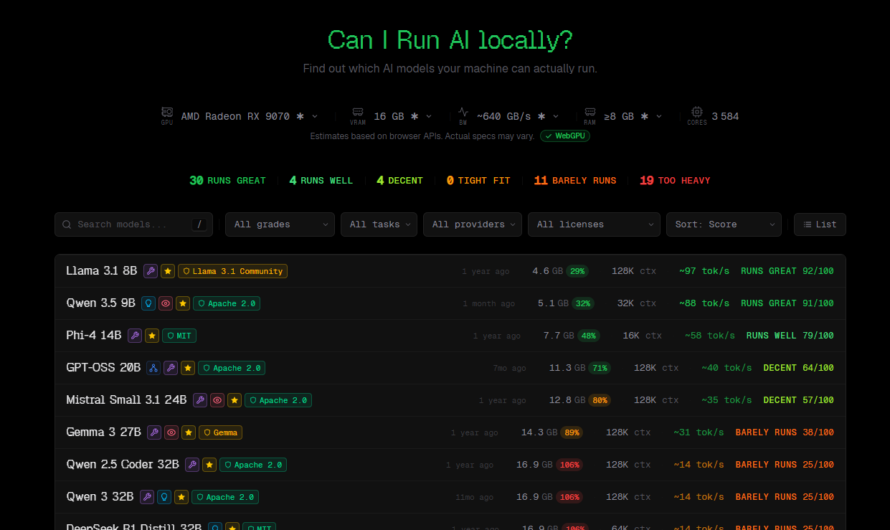Image resolution: width=890 pixels, height=530 pixels.
Task: Click the star icon on Mistral Small 3.1 24B
Action: pos(234,401)
